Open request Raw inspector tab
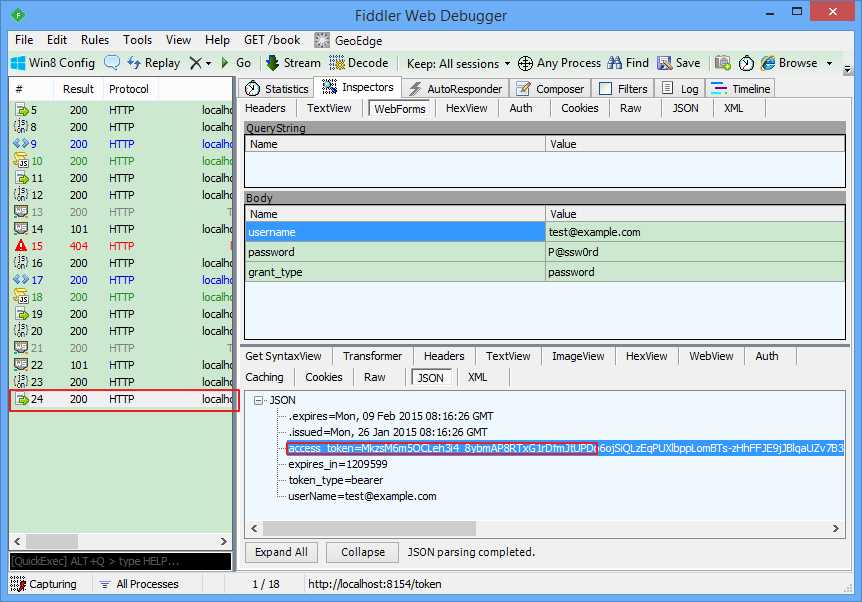 pos(631,108)
